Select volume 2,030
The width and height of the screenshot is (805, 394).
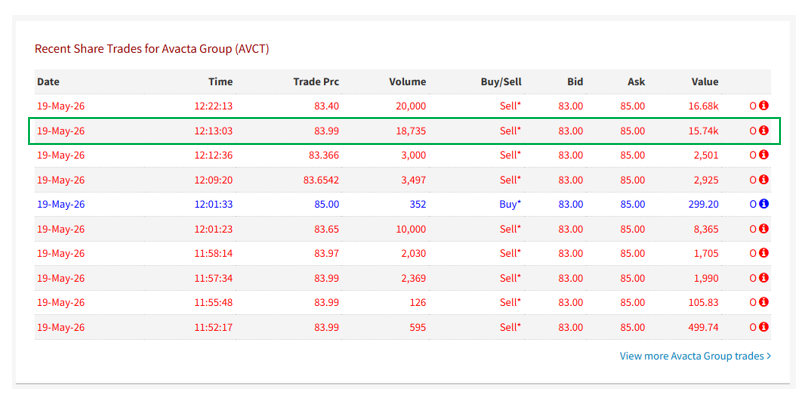point(413,253)
